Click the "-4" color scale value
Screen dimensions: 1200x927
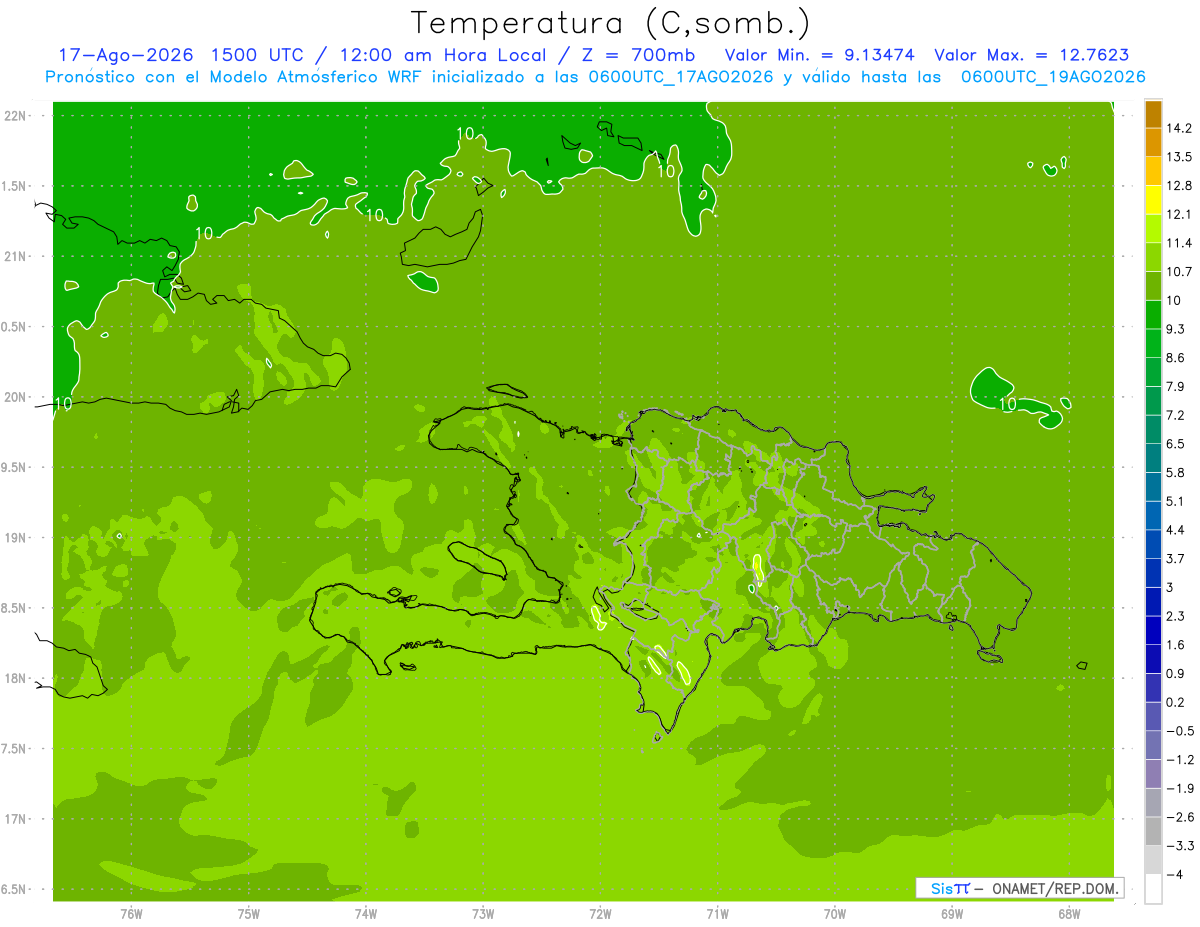pos(1174,874)
